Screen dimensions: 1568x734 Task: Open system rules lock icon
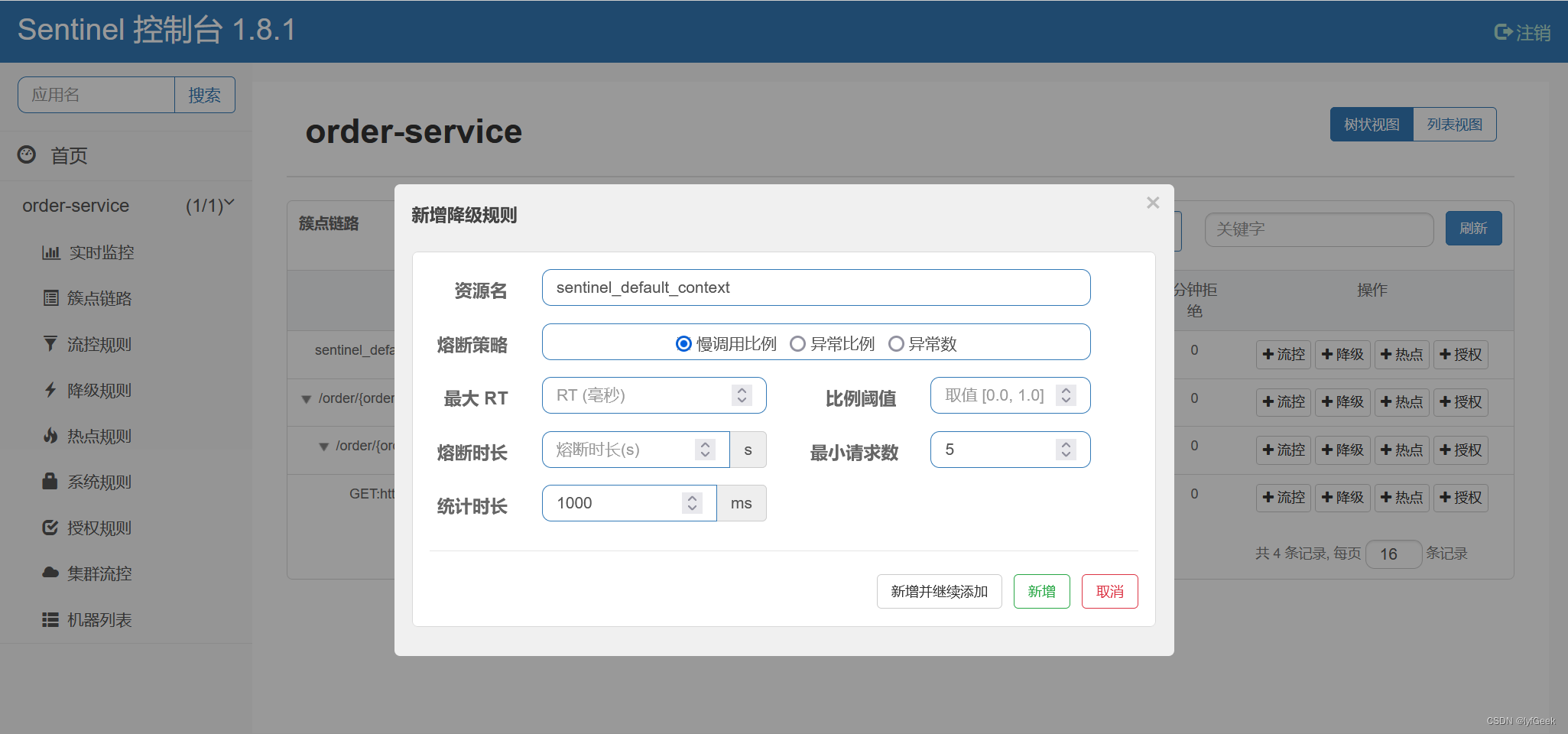pyautogui.click(x=50, y=481)
